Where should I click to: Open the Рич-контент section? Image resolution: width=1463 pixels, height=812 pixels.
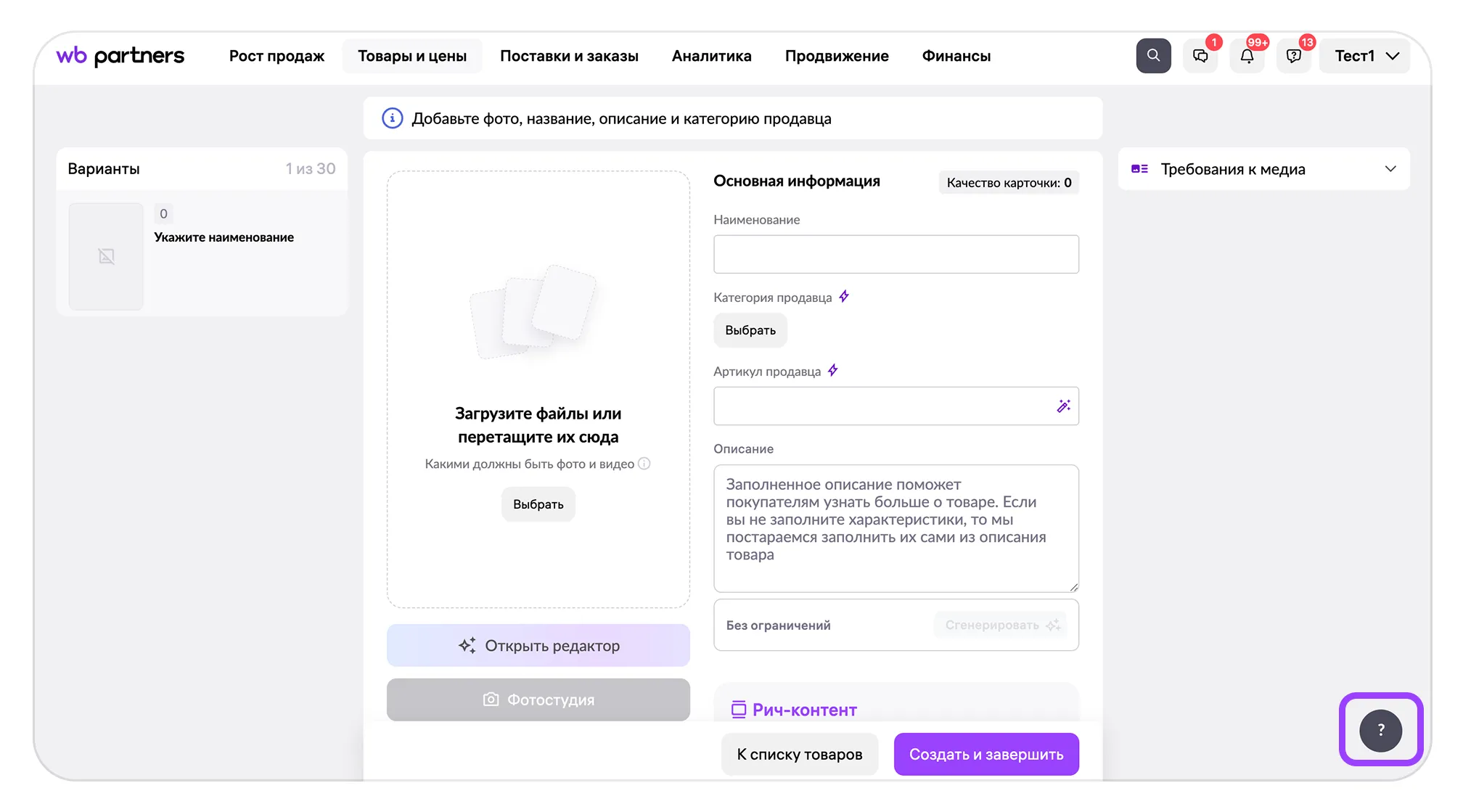(x=804, y=710)
